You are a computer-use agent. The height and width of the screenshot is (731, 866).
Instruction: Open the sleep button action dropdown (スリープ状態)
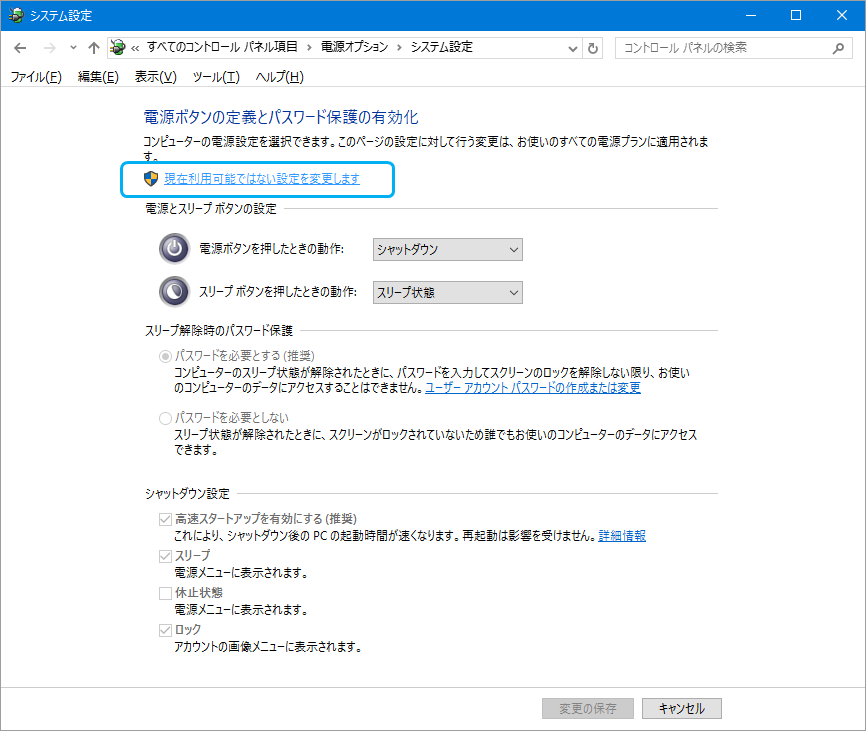(447, 293)
